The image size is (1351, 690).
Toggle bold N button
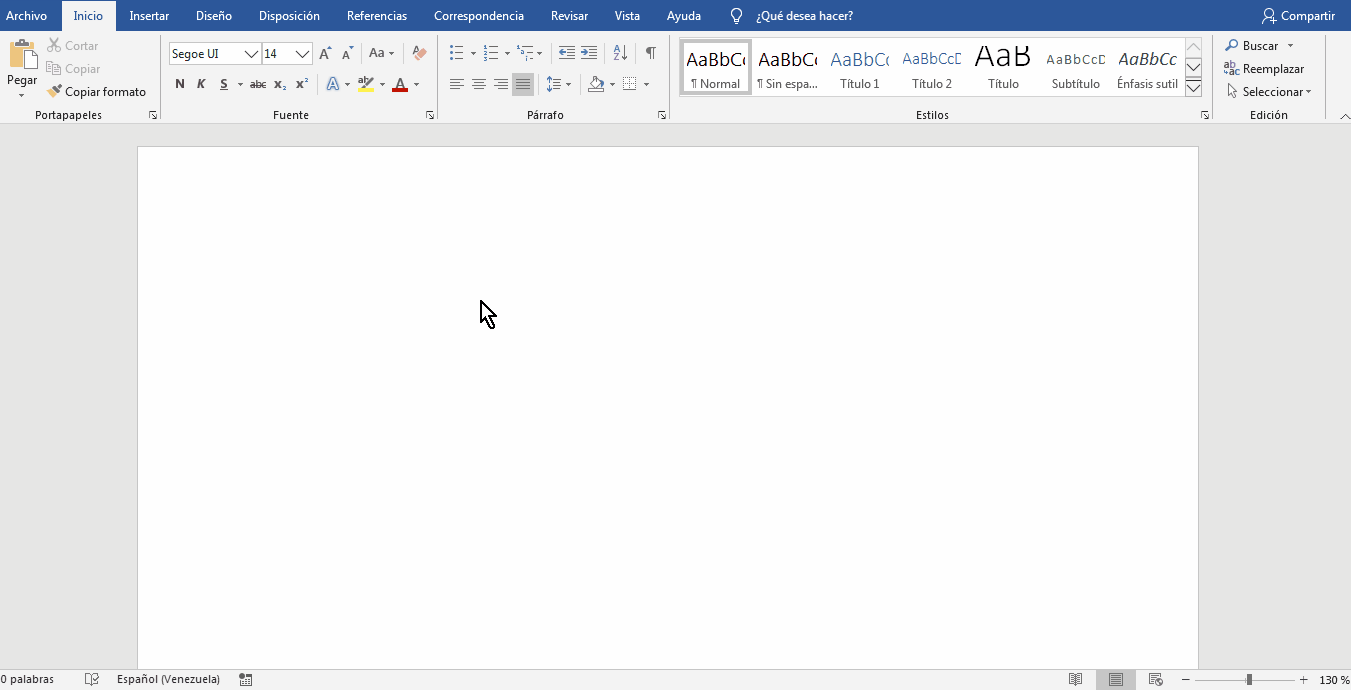coord(180,85)
